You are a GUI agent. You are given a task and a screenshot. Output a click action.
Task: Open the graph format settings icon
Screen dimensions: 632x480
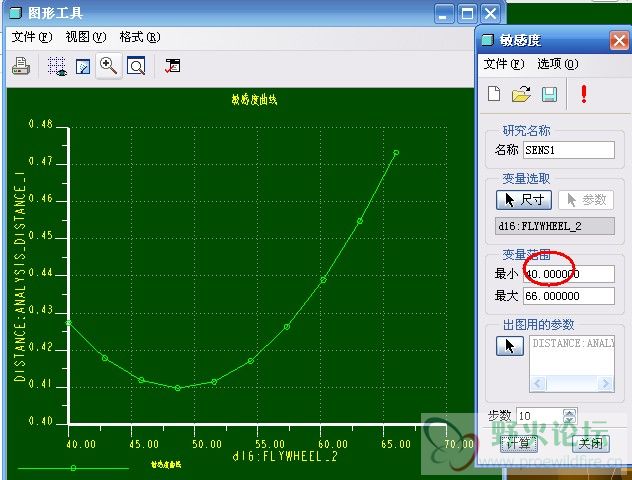pyautogui.click(x=172, y=66)
